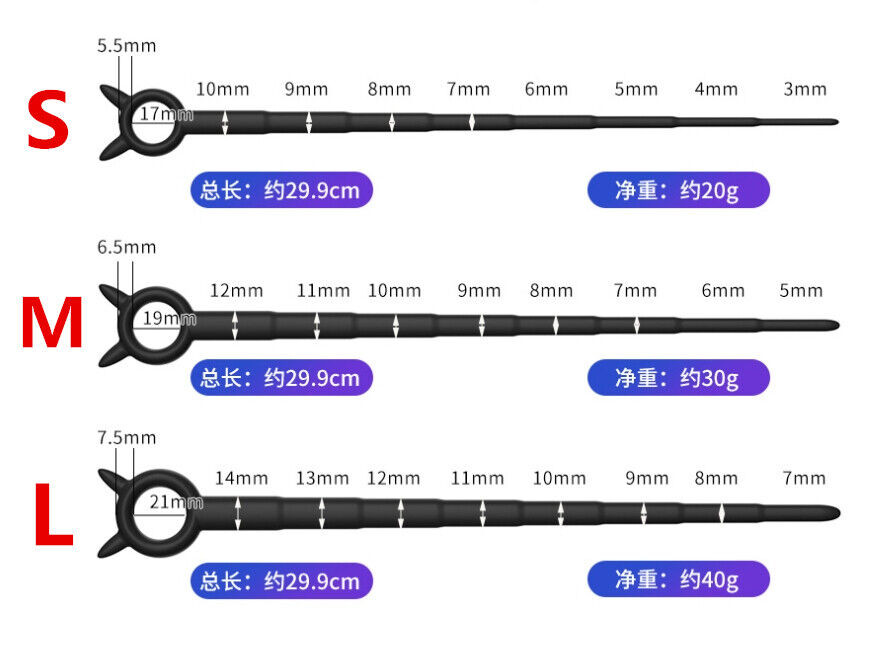
Task: Click the 13mm label in the L row
Action: point(322,478)
